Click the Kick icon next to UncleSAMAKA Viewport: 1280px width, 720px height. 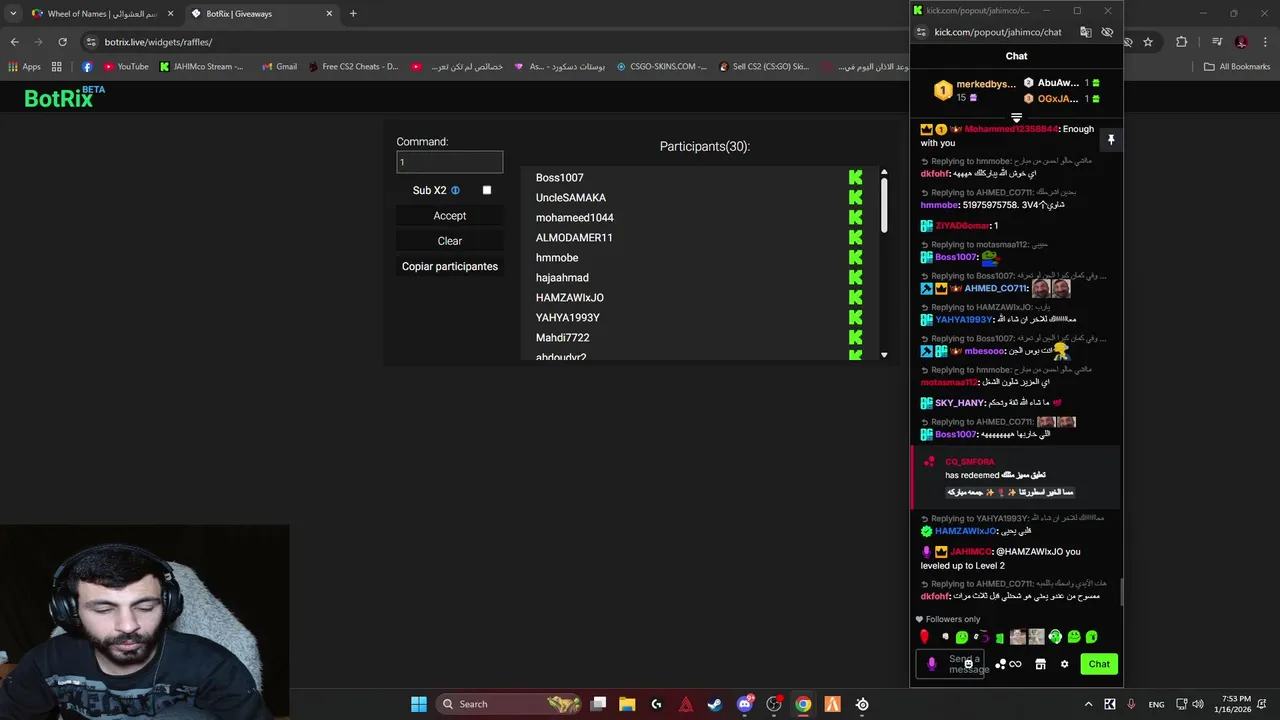point(855,197)
